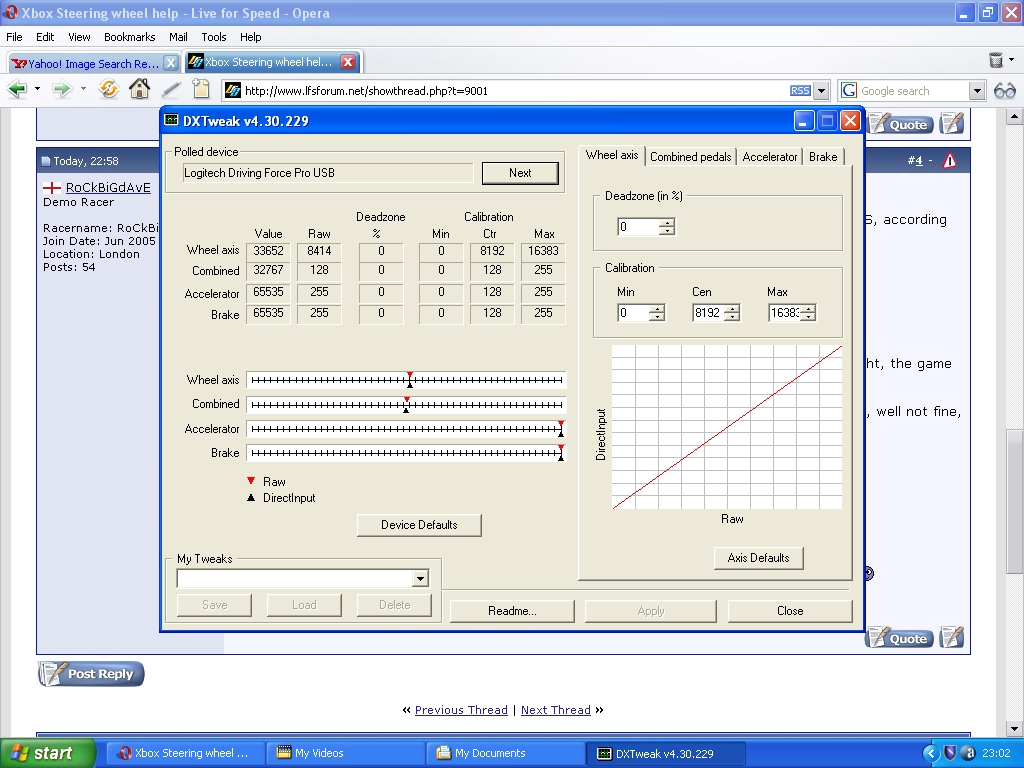Click the binoculars find icon
This screenshot has height=768, width=1024.
tap(1004, 91)
